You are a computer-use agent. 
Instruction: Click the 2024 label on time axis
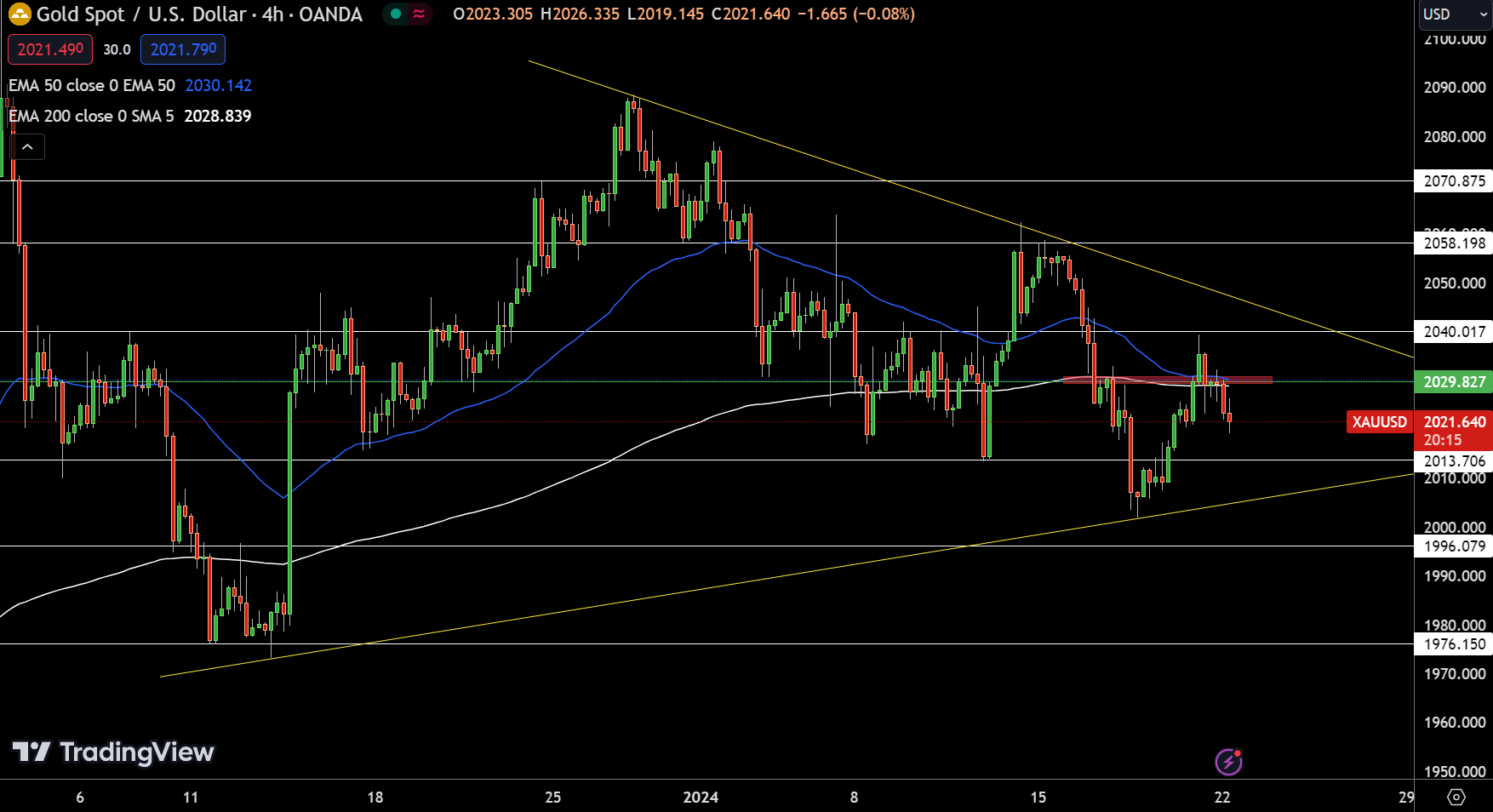tap(701, 798)
